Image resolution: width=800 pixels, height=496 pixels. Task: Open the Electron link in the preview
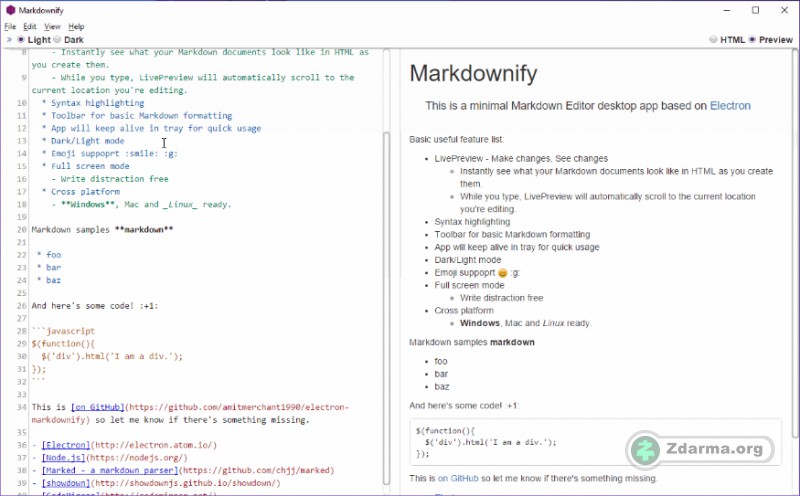(x=730, y=106)
